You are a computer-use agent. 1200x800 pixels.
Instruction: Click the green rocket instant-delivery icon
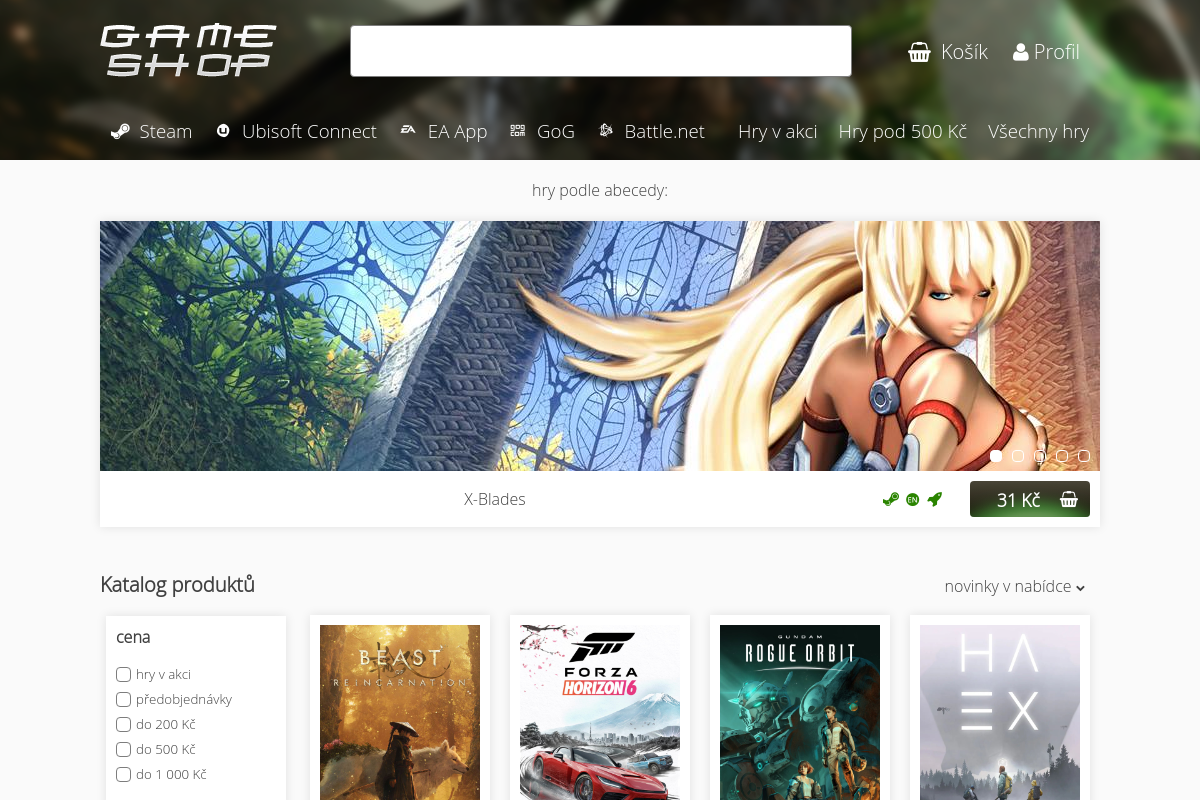935,499
